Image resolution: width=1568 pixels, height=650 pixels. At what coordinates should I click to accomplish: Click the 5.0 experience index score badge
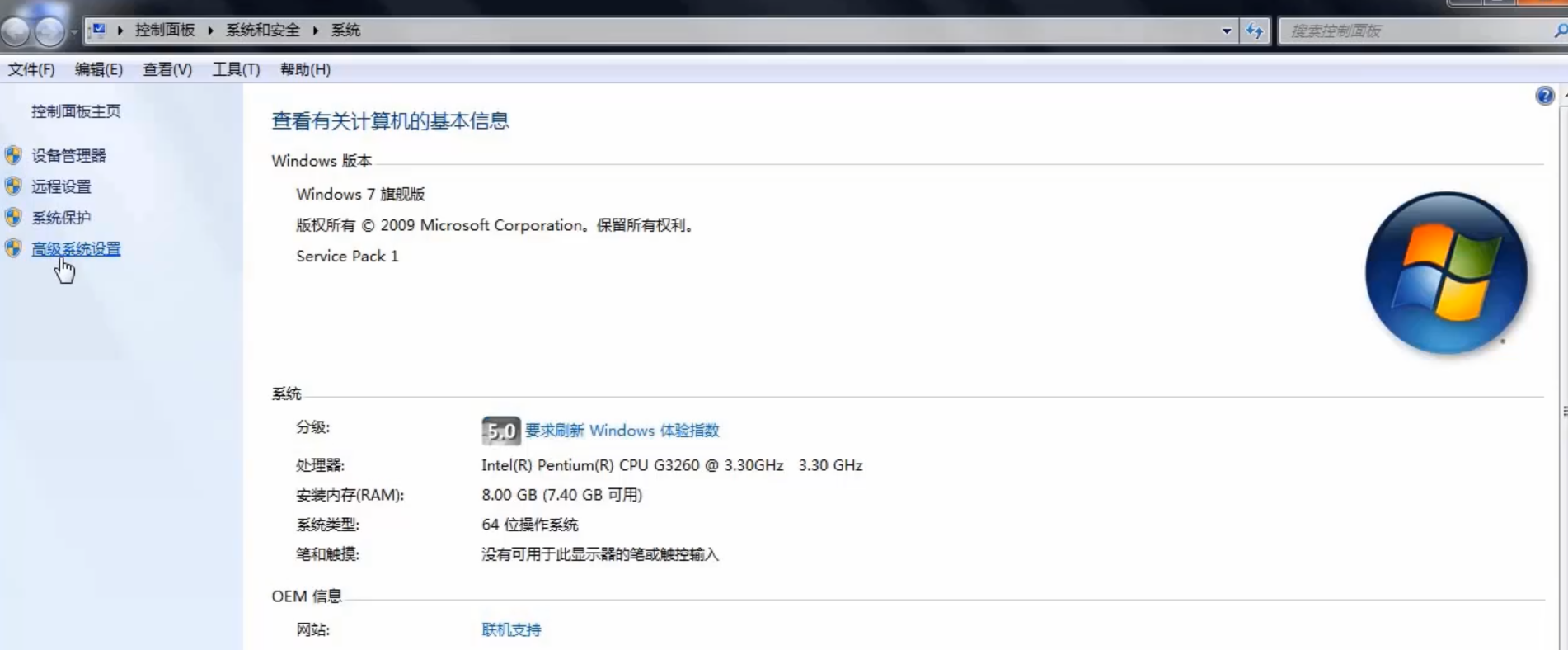coord(500,431)
